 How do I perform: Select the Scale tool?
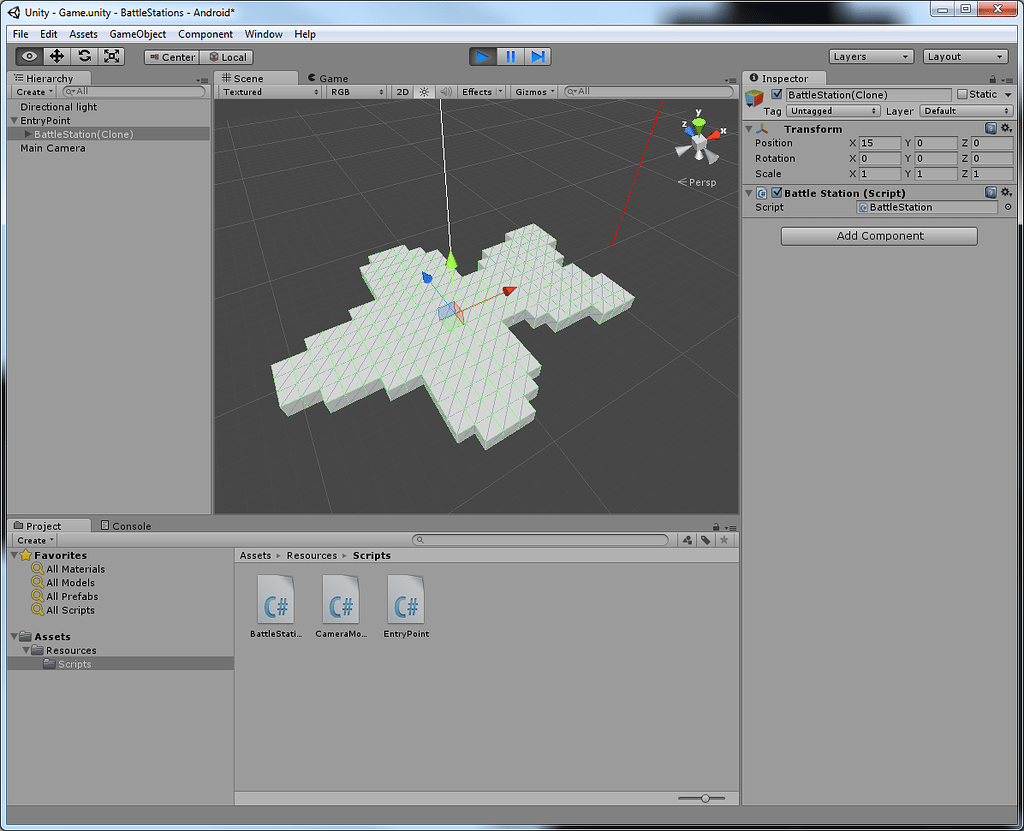coord(111,57)
